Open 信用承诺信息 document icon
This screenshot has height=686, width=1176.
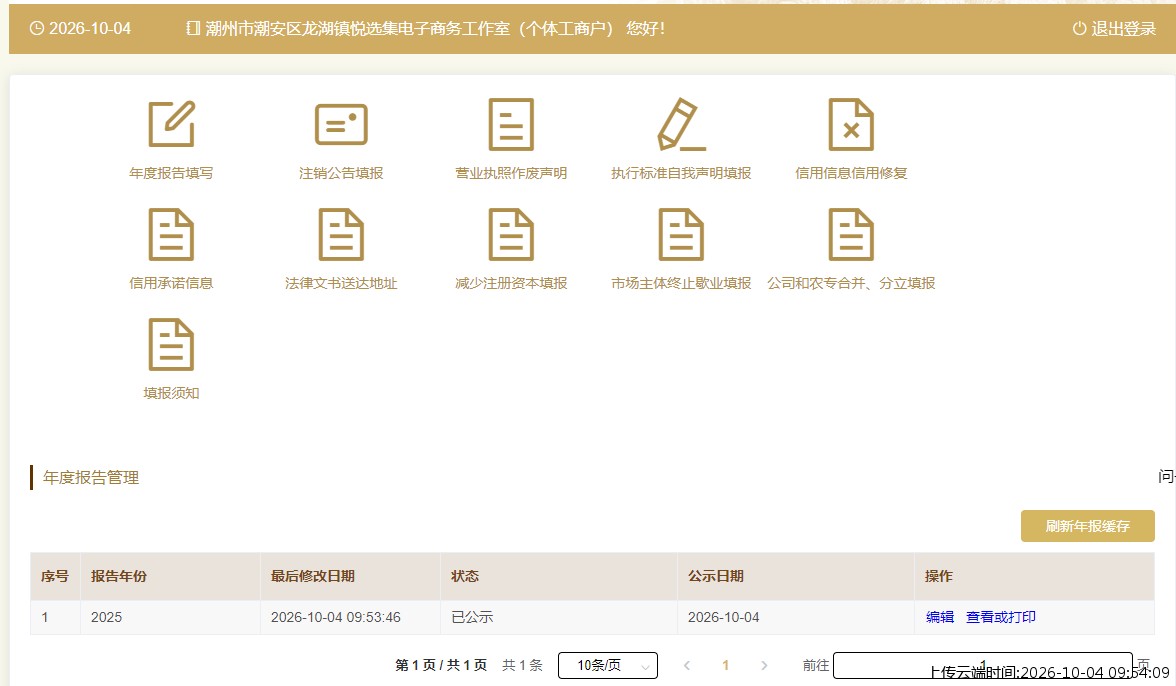[x=171, y=235]
